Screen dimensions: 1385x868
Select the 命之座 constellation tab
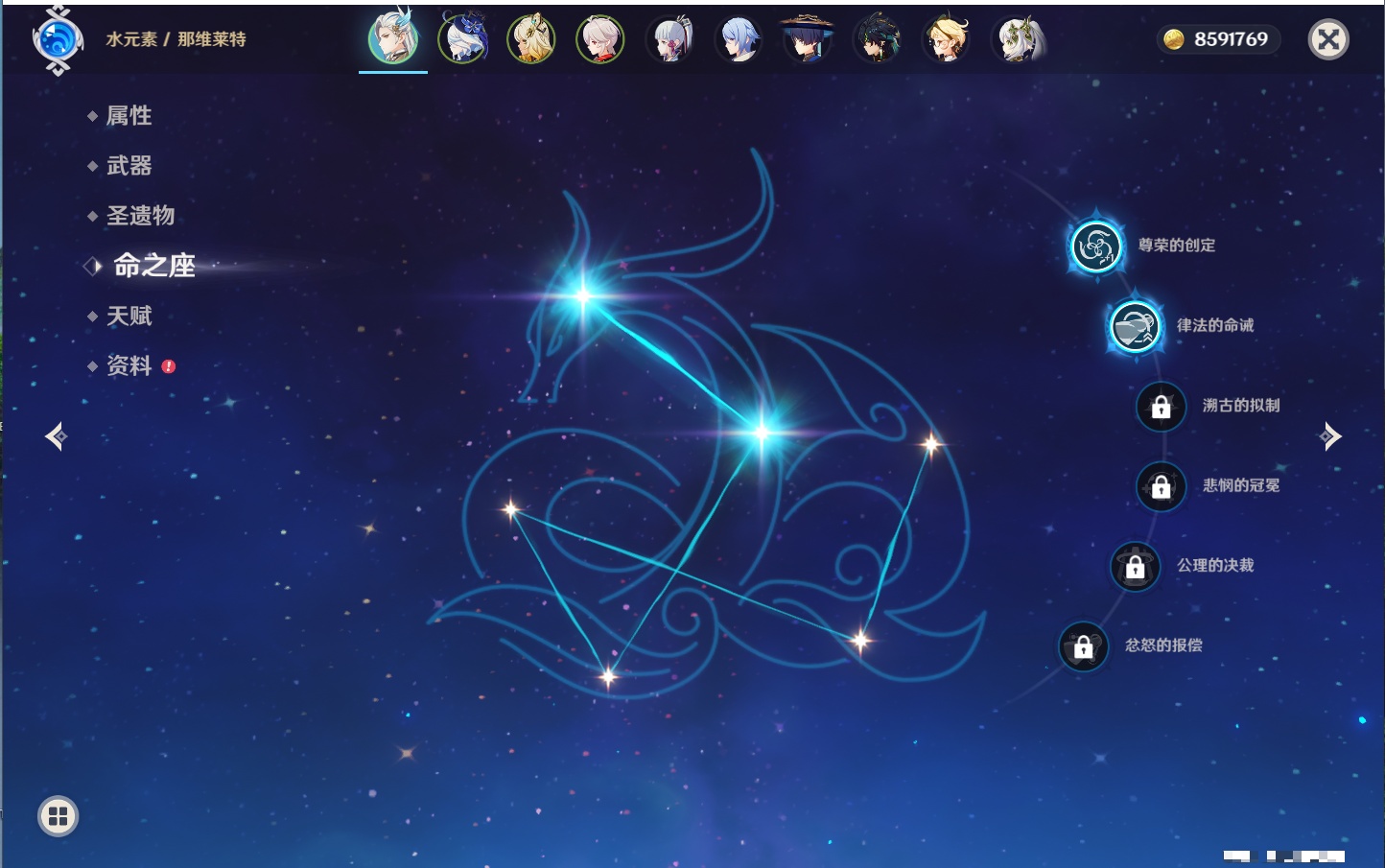[153, 266]
